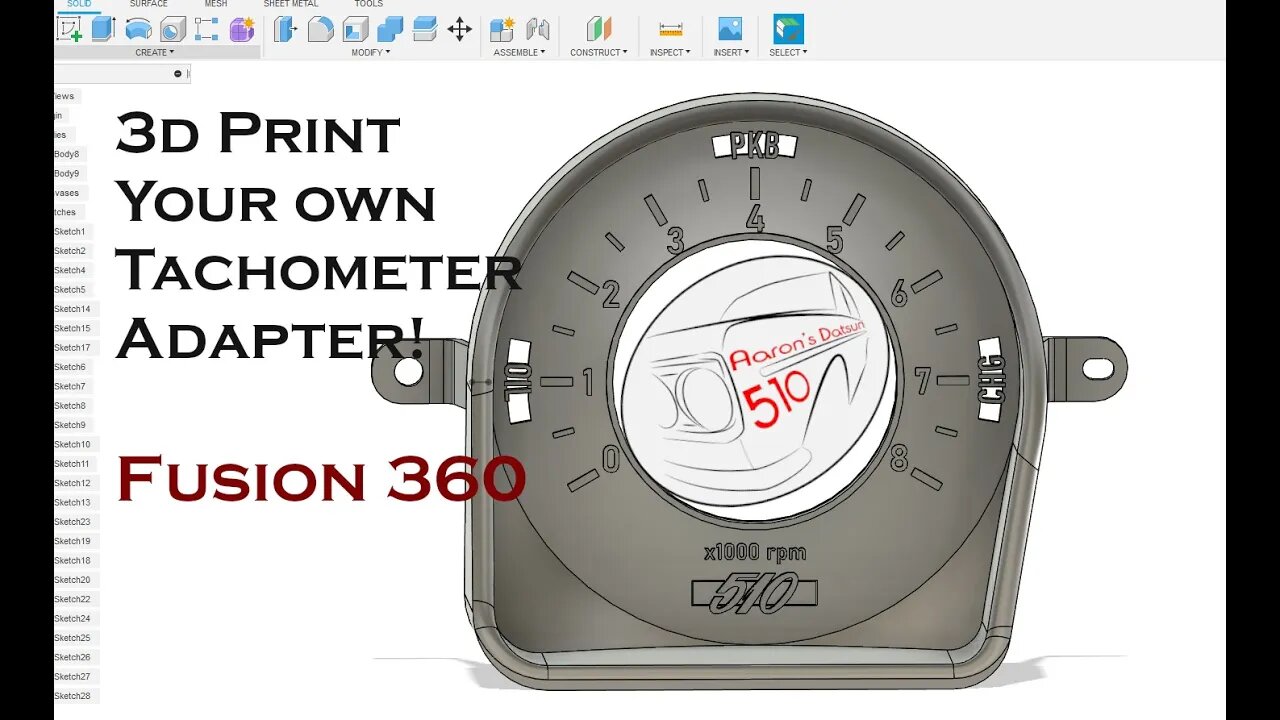Click the Measure ruler icon

pos(670,29)
